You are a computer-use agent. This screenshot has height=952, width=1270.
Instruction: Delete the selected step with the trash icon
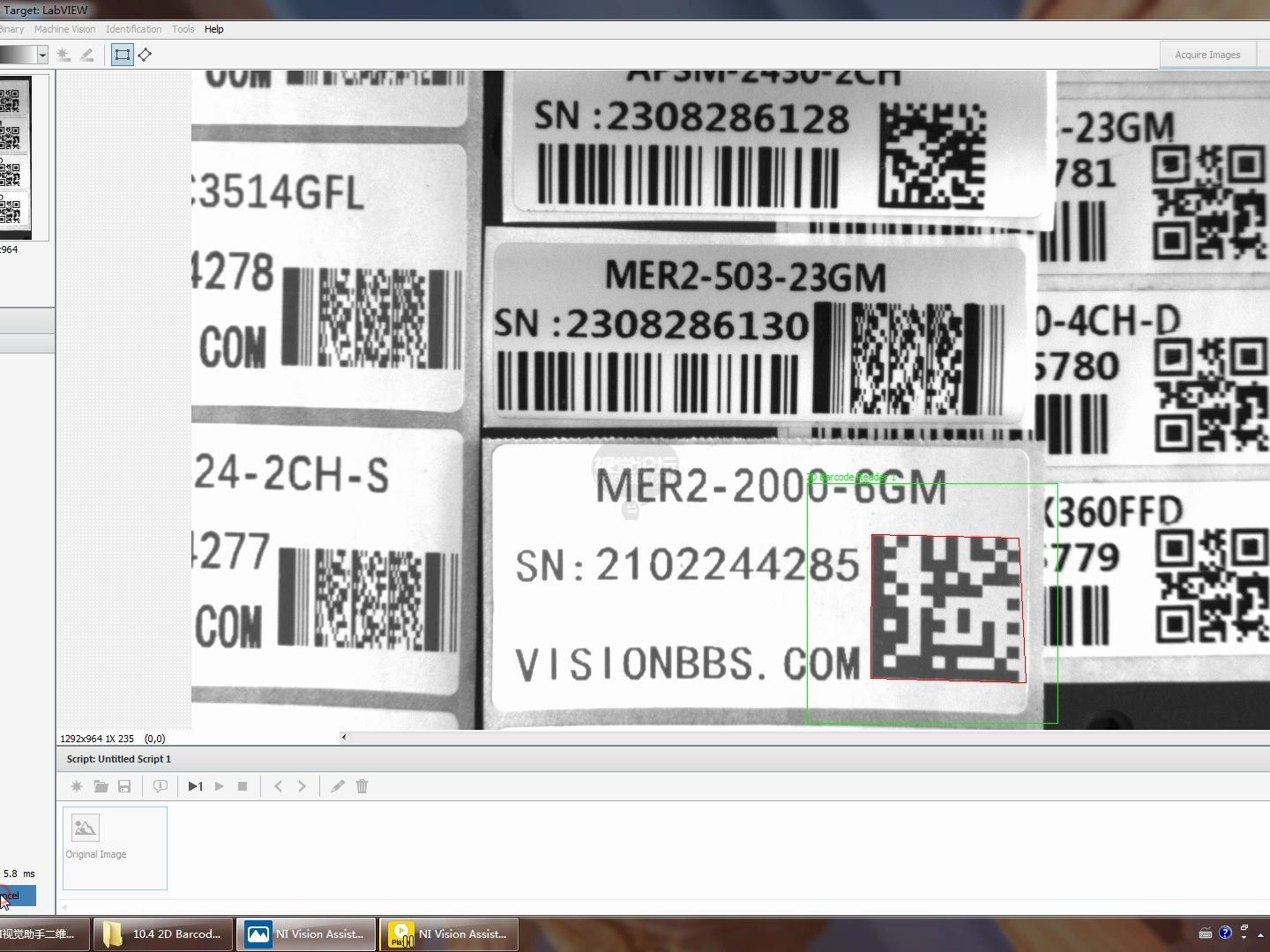(x=362, y=786)
